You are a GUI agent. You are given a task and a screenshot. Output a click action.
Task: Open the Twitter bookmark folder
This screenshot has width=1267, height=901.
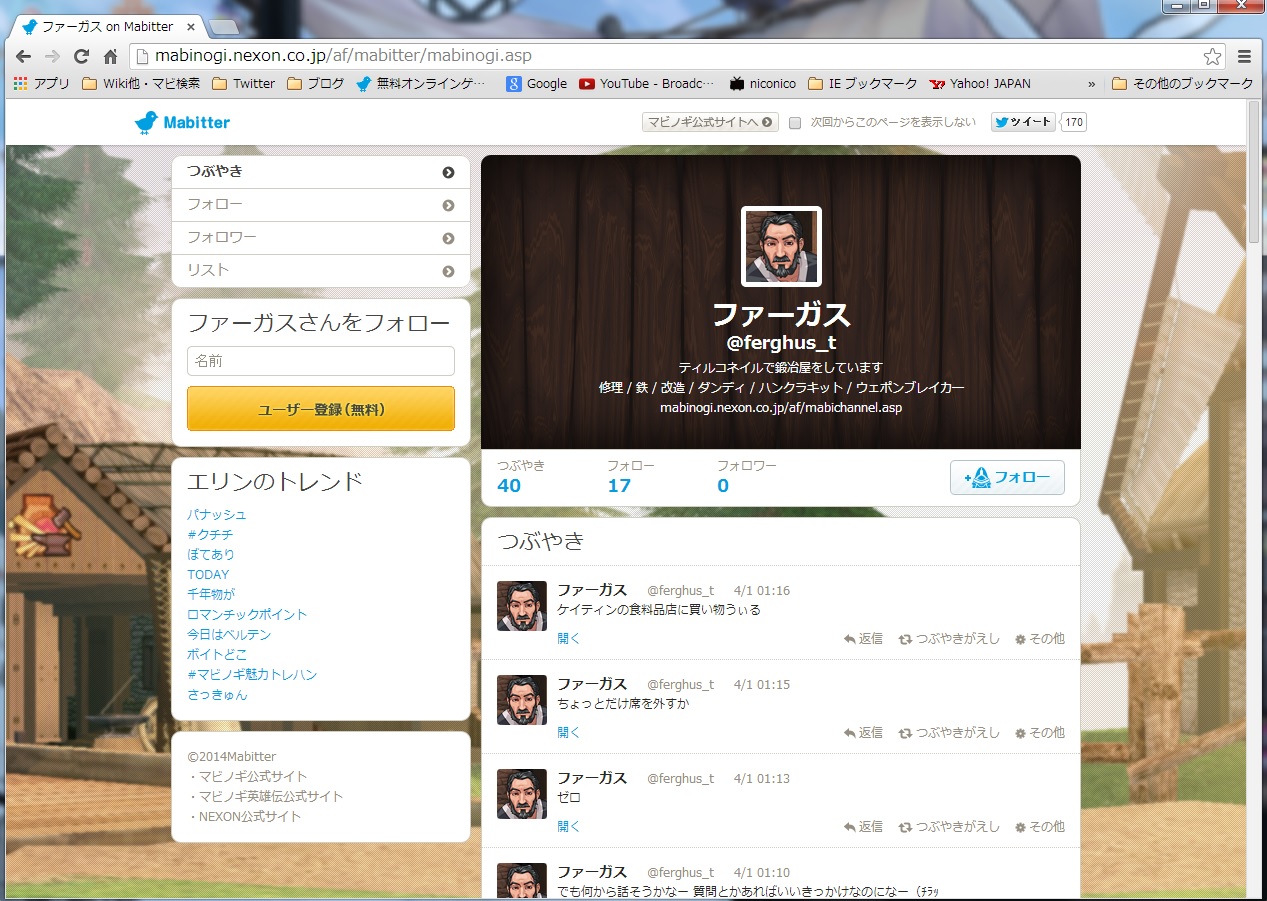(243, 84)
